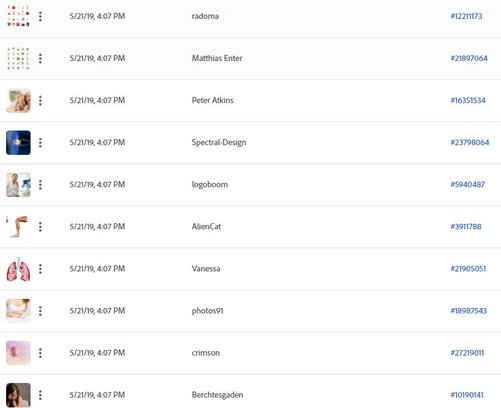Open the blue Spectral-Design thumbnail
Image resolution: width=501 pixels, height=408 pixels.
pyautogui.click(x=18, y=143)
